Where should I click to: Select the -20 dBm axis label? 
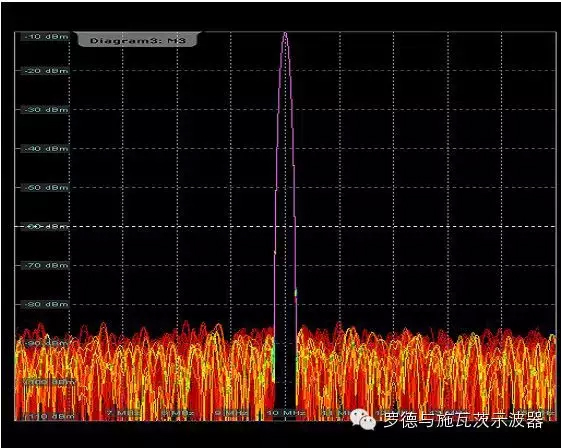pos(46,71)
